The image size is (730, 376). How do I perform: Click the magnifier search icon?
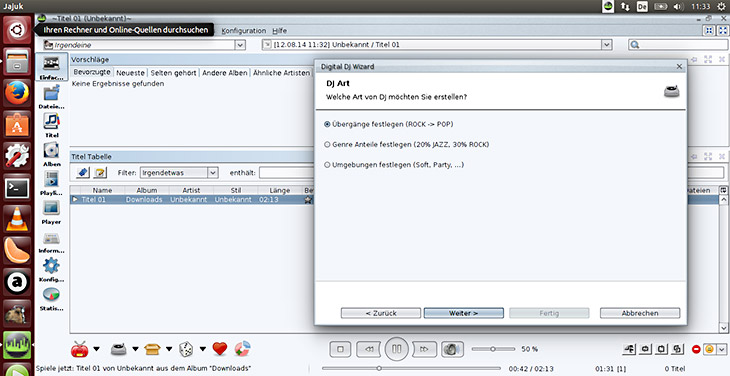635,45
